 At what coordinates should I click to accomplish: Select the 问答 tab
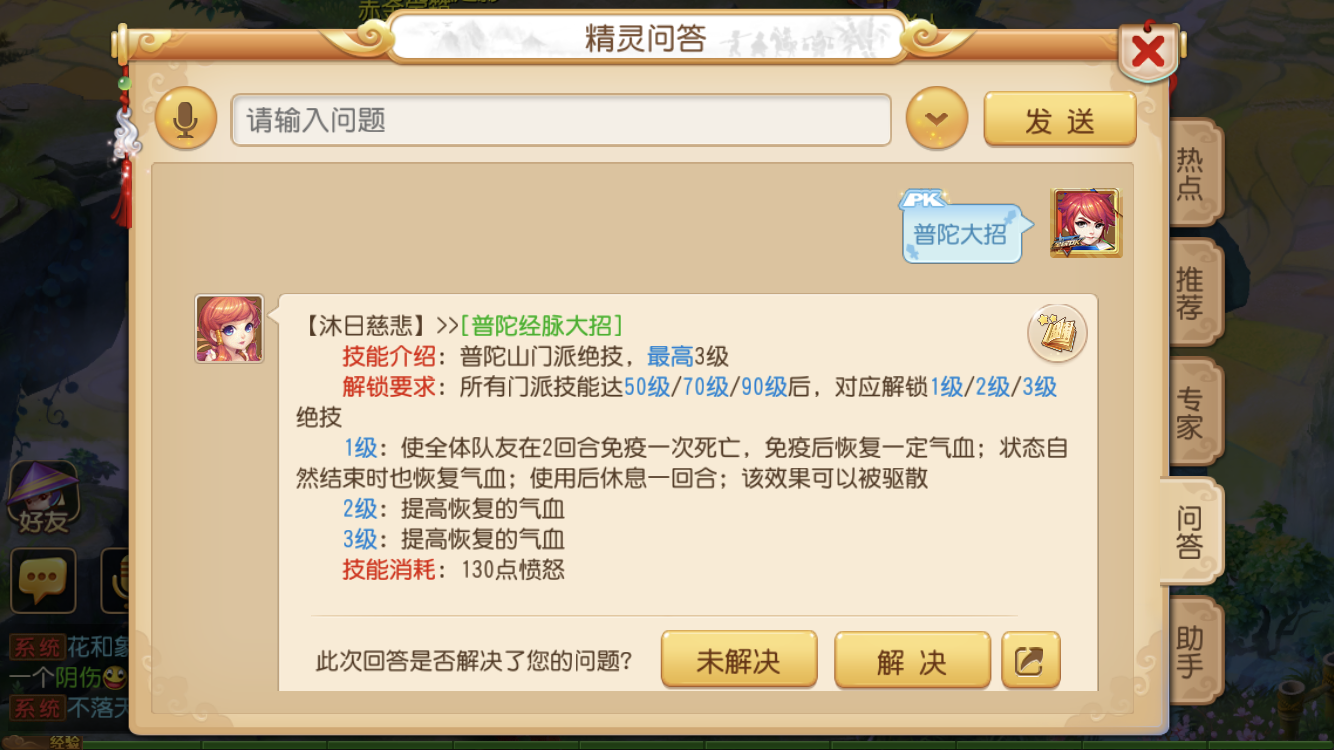(1190, 531)
